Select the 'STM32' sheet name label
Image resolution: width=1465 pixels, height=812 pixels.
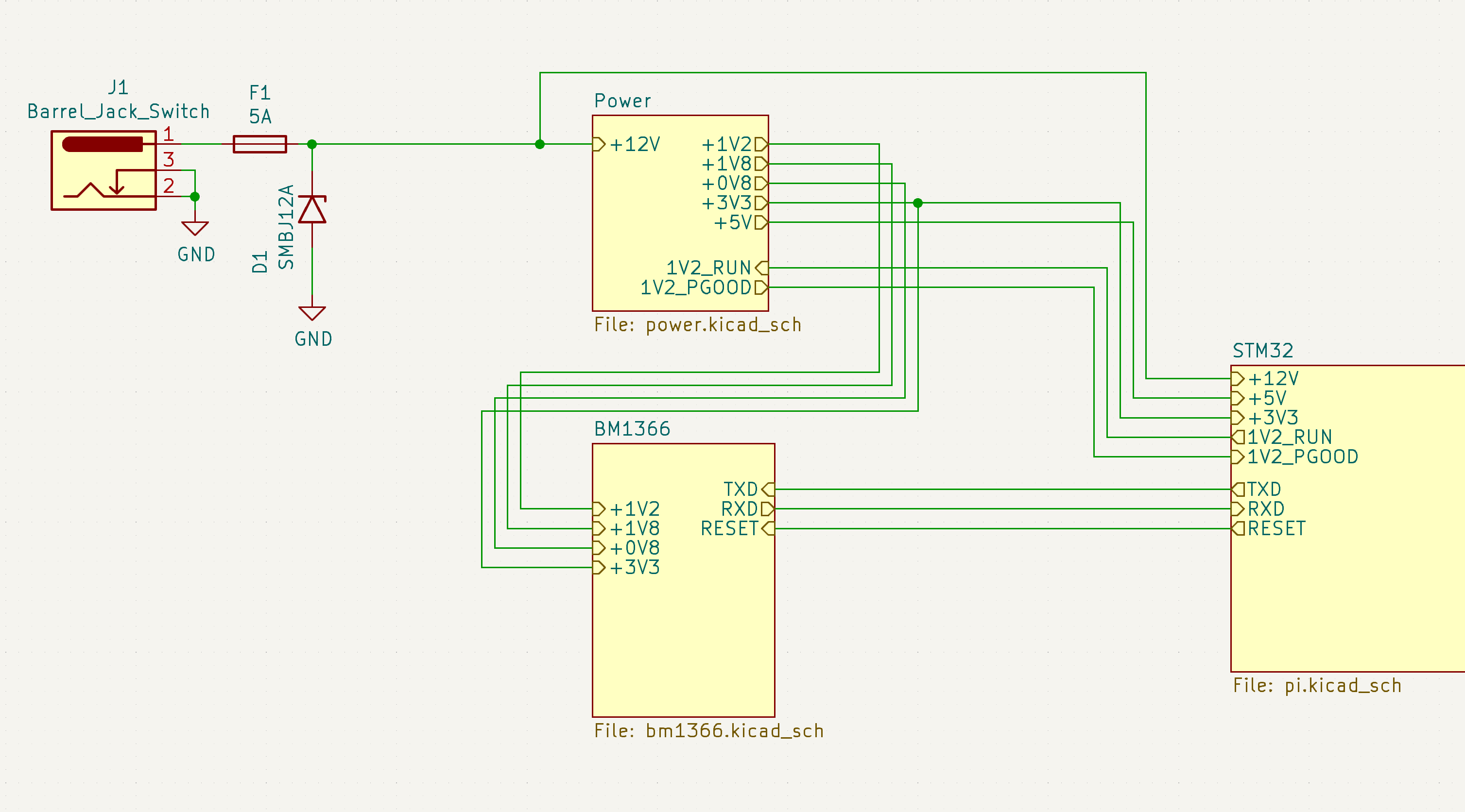(1263, 351)
